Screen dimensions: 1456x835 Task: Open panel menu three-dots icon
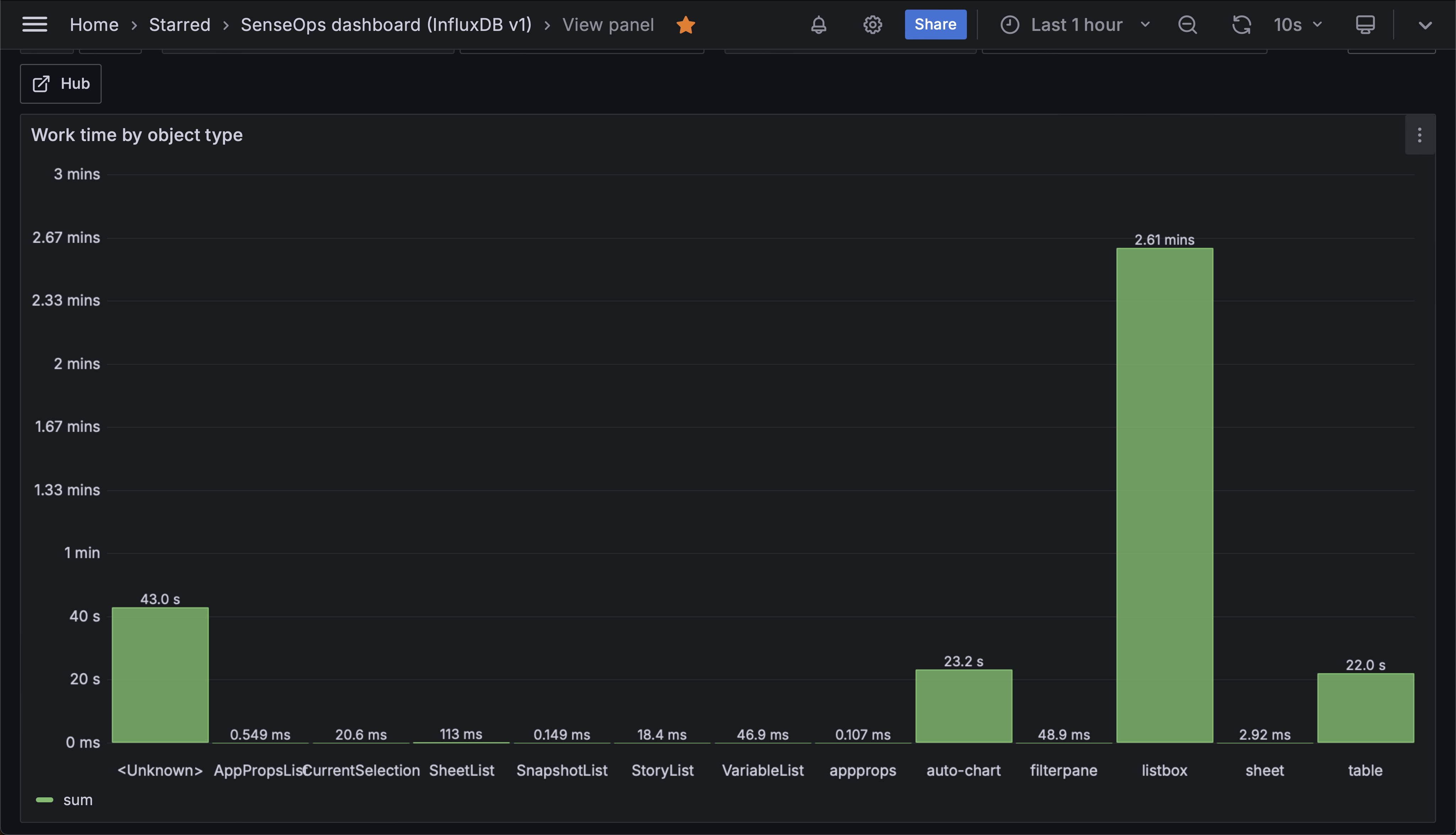1419,135
